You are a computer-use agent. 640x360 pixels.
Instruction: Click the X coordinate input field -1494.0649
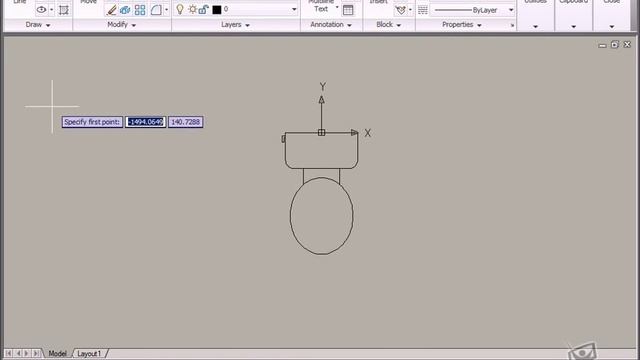(145, 122)
